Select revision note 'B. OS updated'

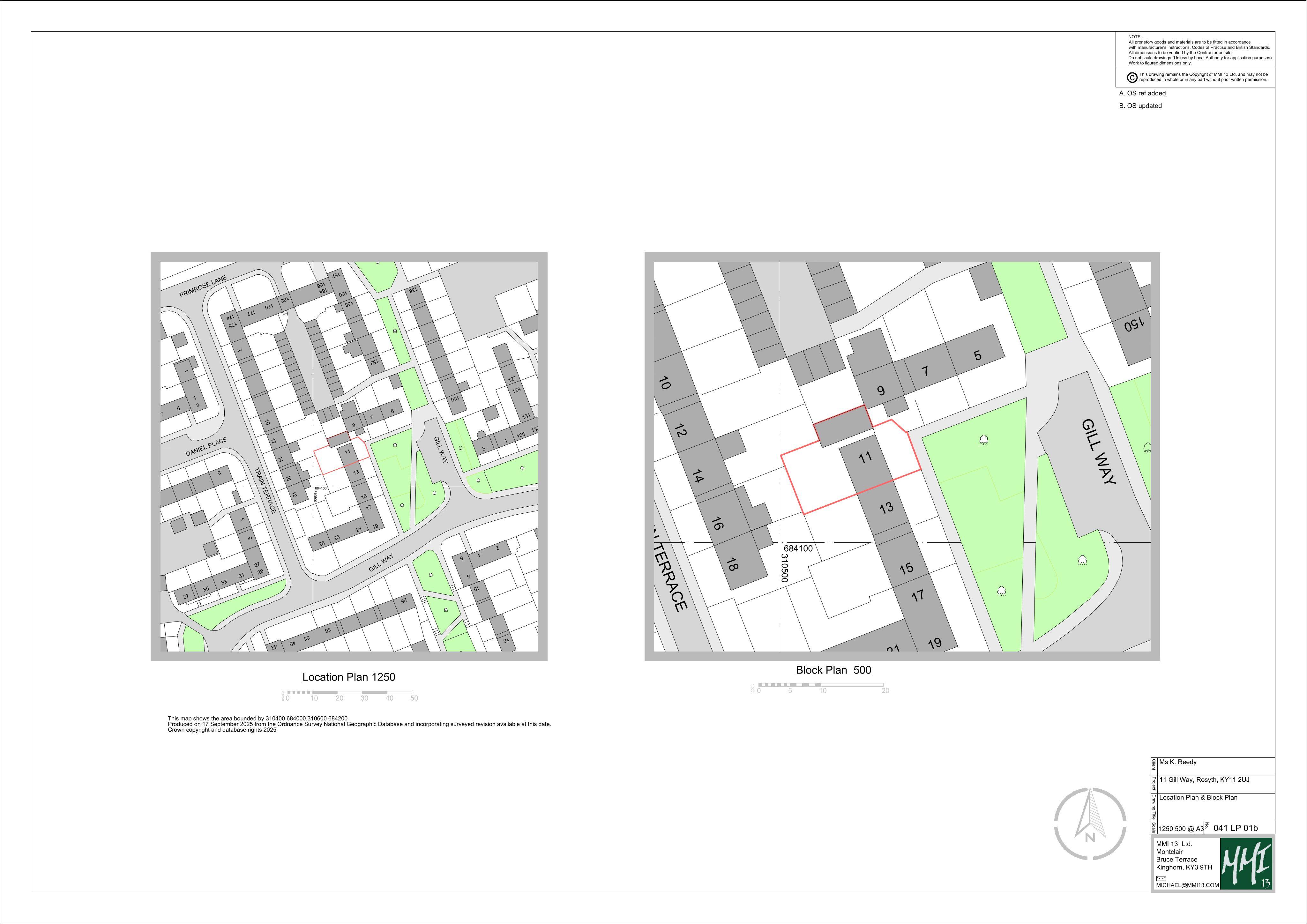click(1140, 106)
